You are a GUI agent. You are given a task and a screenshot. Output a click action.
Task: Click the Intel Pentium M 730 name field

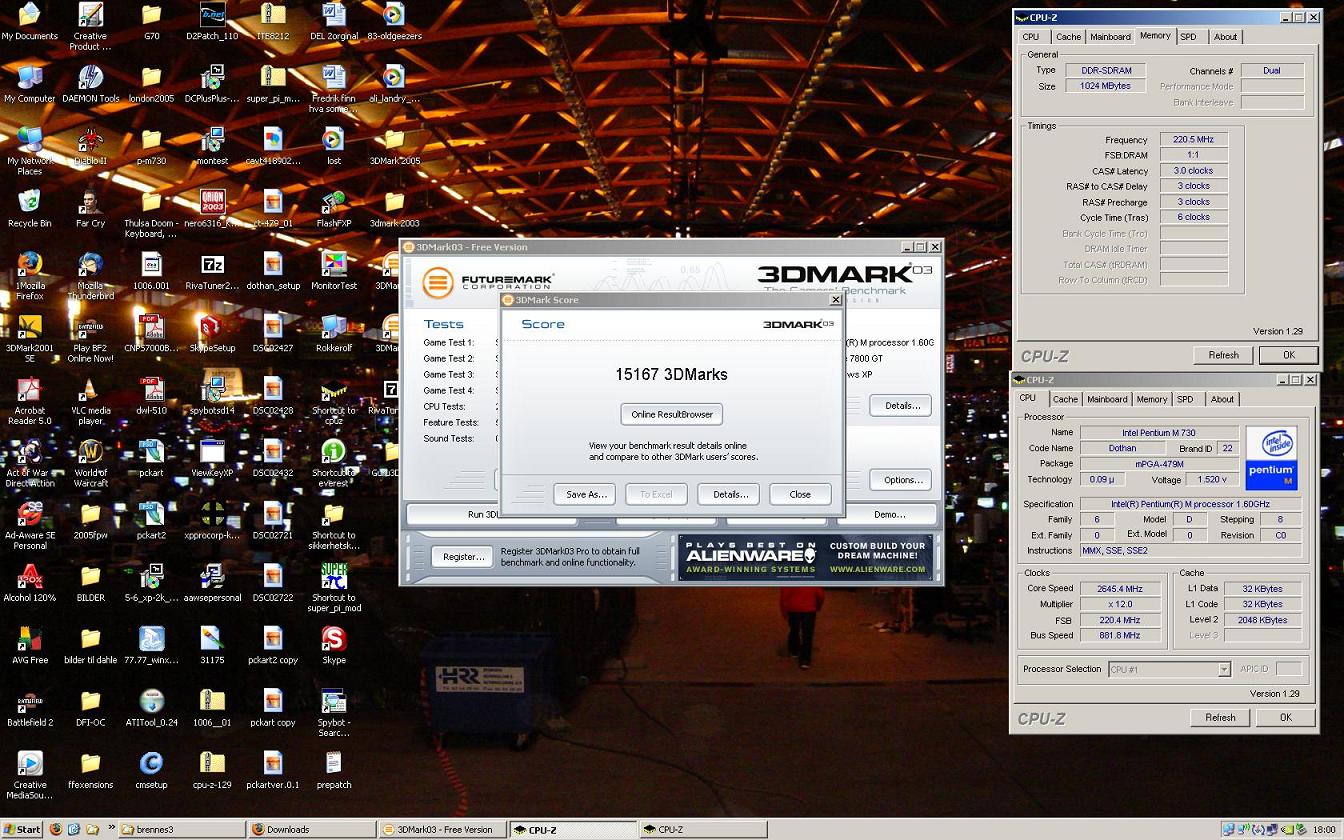pos(1158,433)
